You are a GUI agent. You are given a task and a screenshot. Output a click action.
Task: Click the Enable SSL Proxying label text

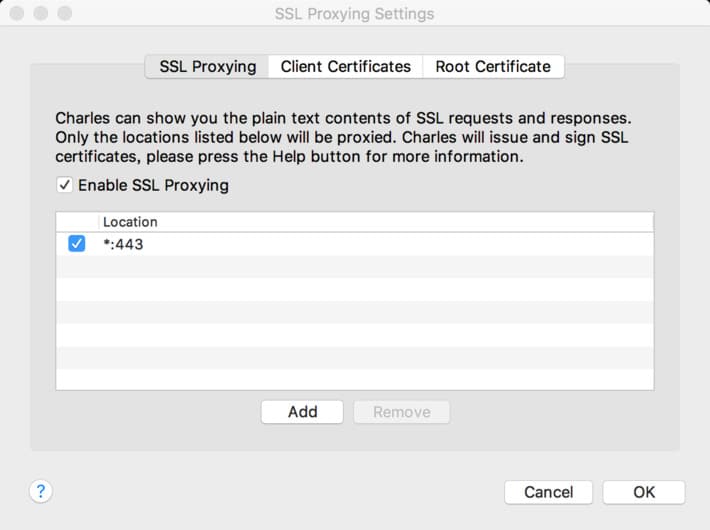click(154, 185)
